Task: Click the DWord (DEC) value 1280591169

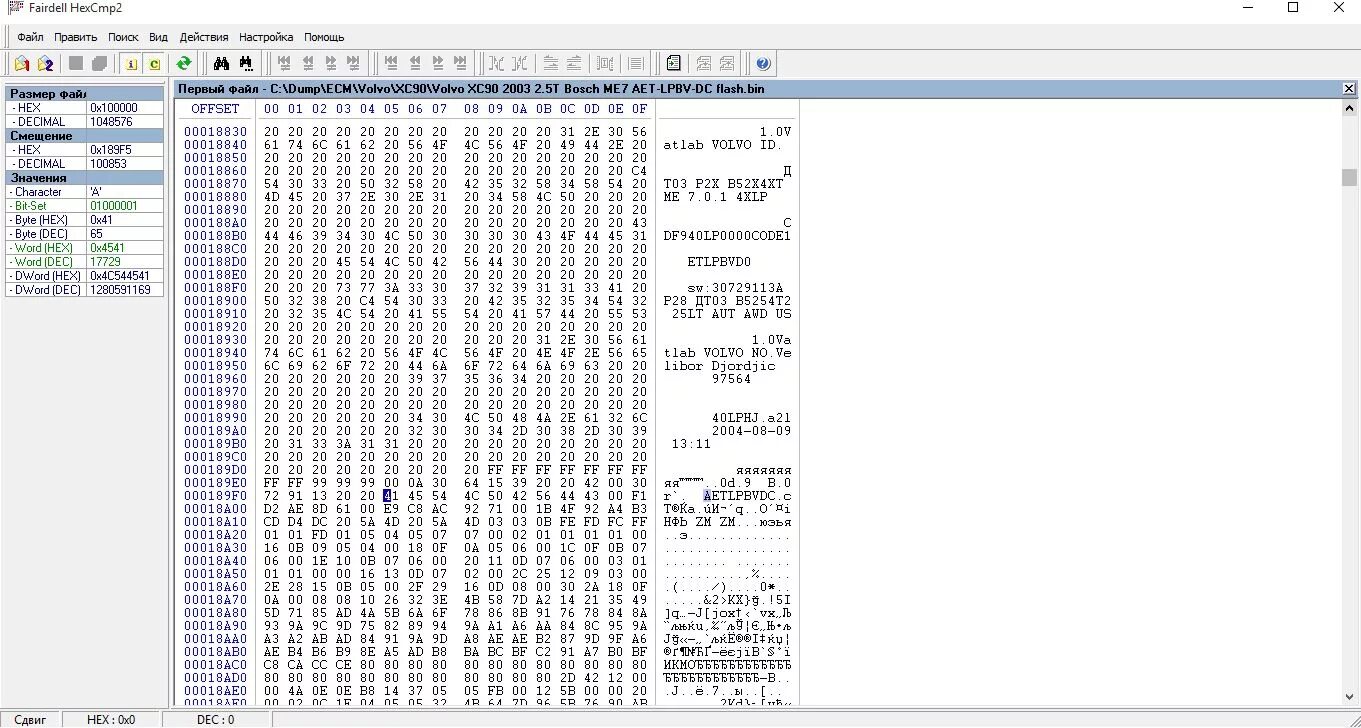Action: (x=125, y=290)
